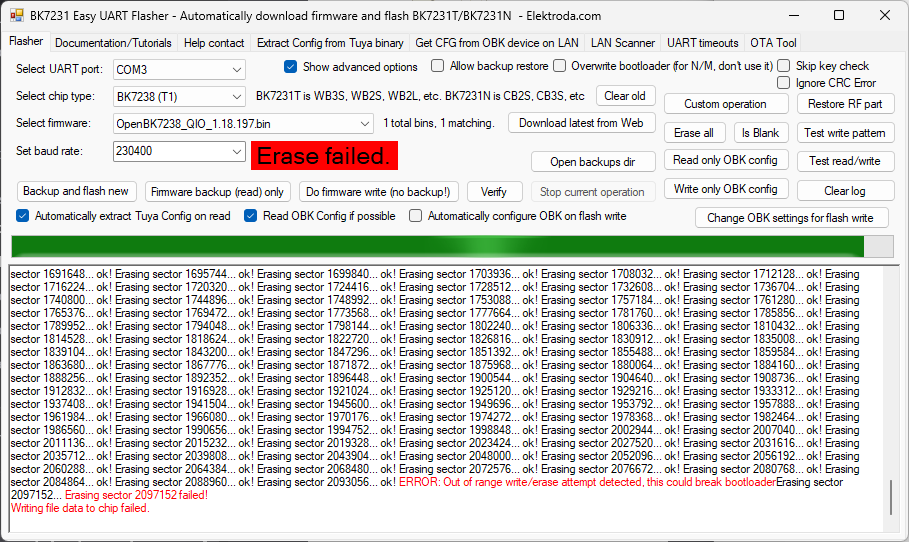
Task: Click the 'Select firmware:' label
Action: click(x=53, y=123)
